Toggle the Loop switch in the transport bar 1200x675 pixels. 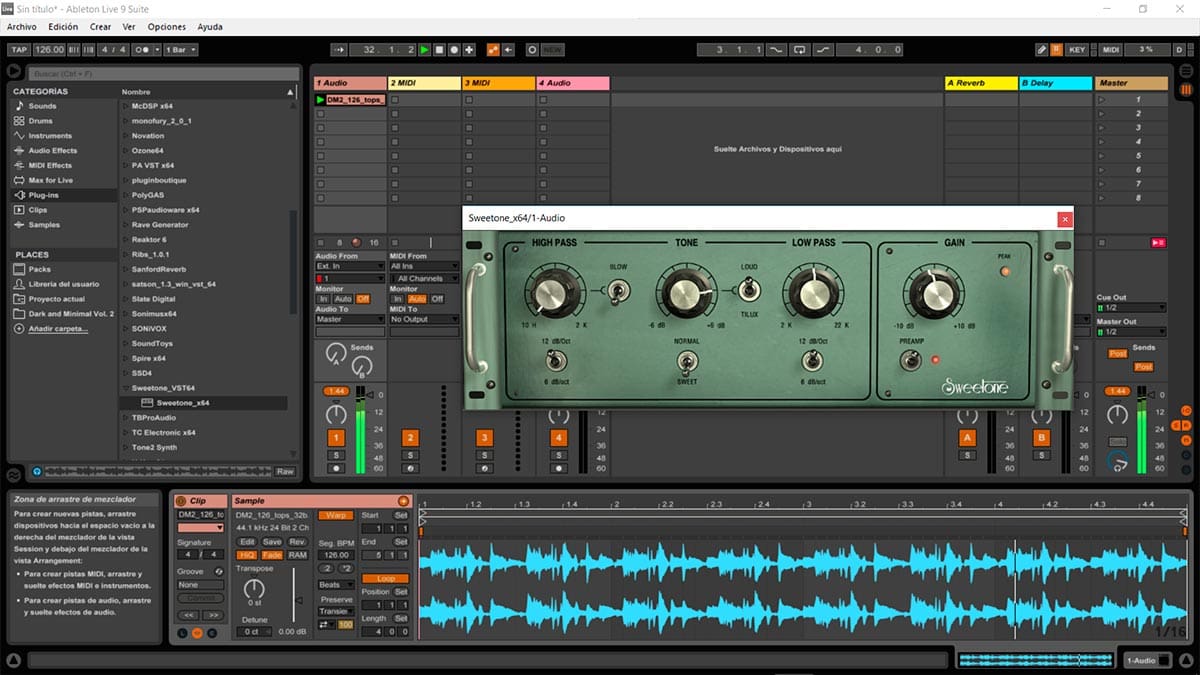point(799,49)
